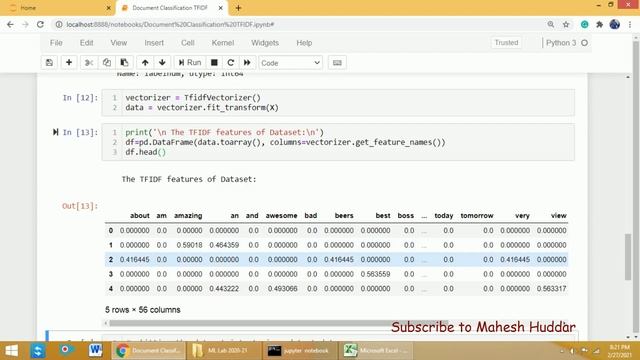The height and width of the screenshot is (360, 640).
Task: Click into code cell In [12]
Action: point(338,102)
